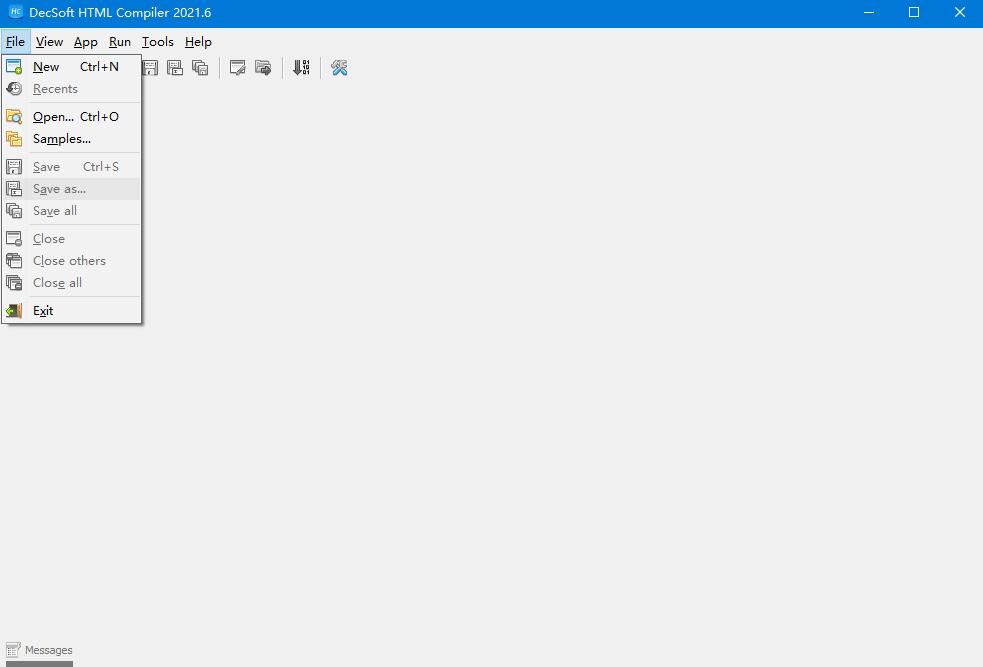
Task: Select the Save as... menu entry
Action: click(71, 189)
